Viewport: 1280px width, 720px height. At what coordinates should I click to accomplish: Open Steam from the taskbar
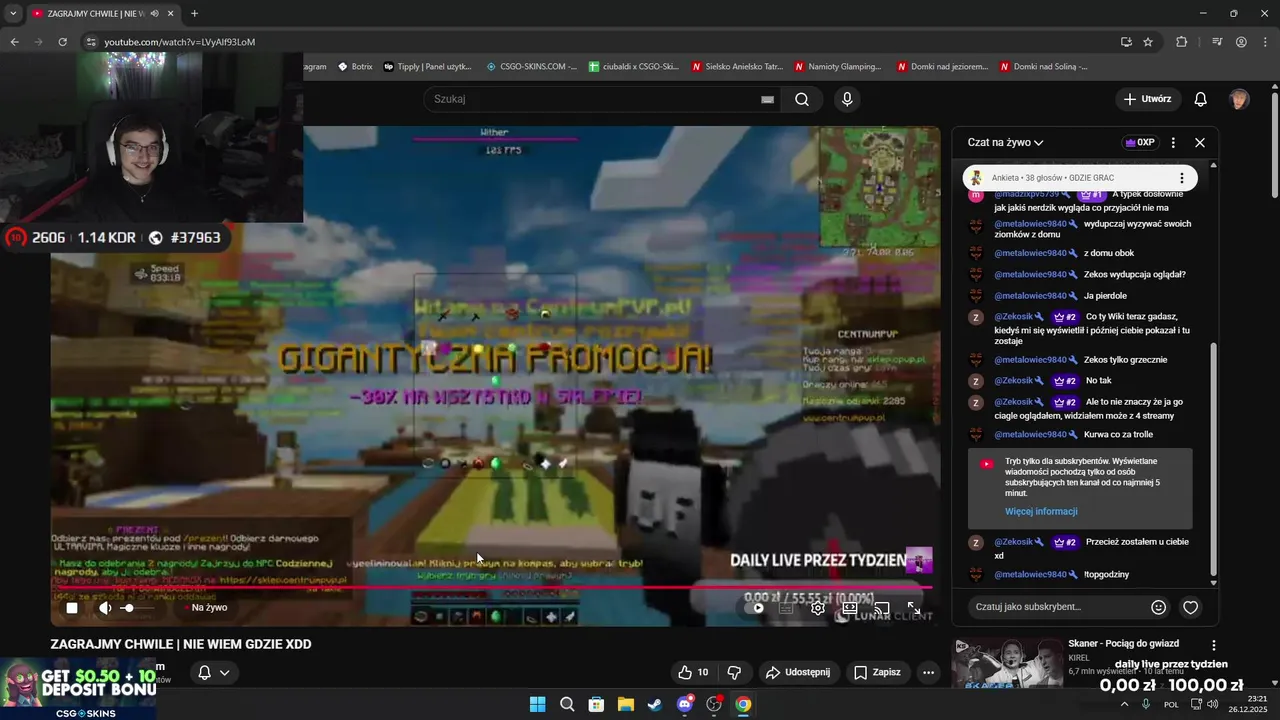coord(655,704)
